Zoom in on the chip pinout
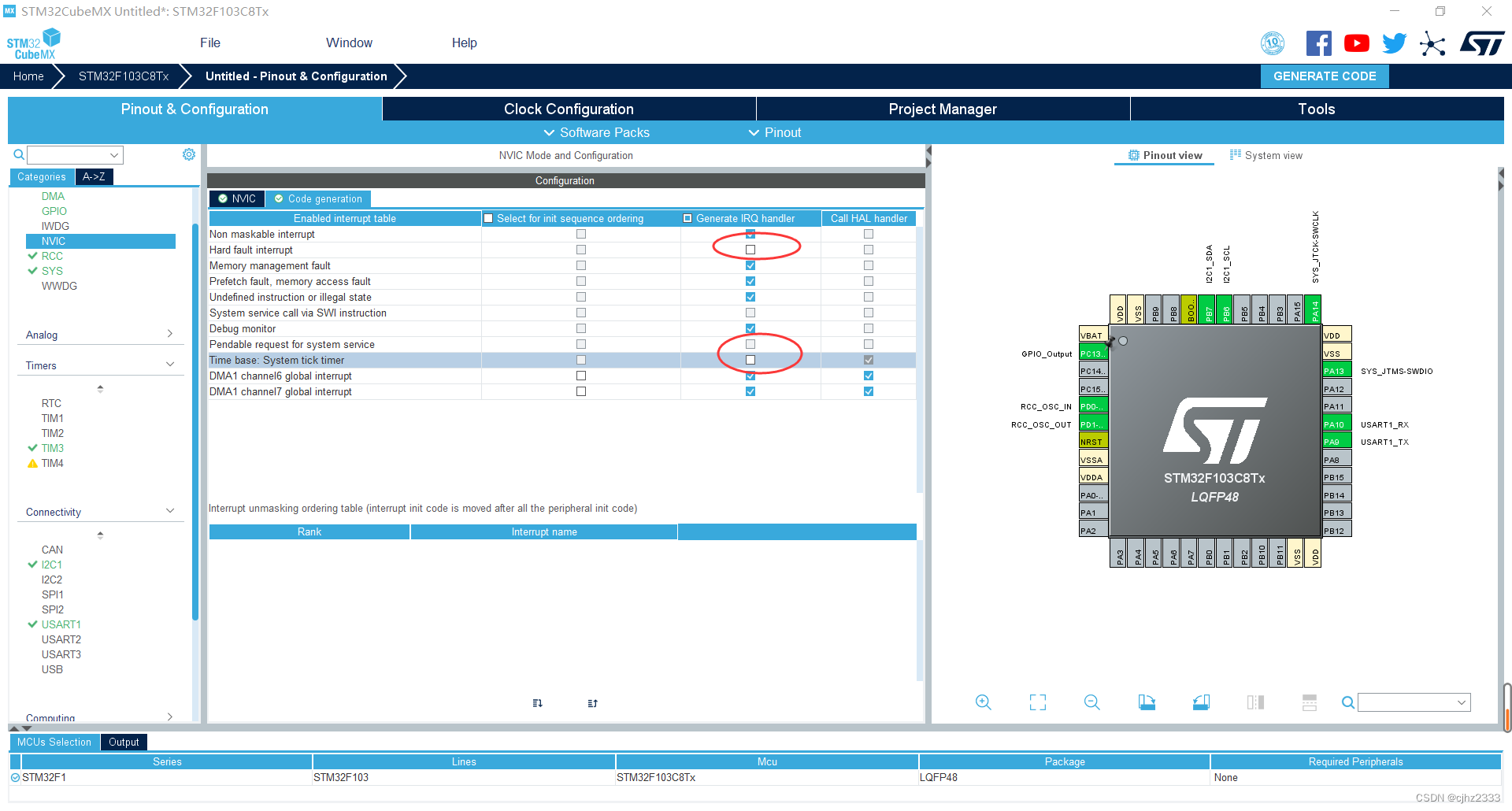 coord(983,702)
